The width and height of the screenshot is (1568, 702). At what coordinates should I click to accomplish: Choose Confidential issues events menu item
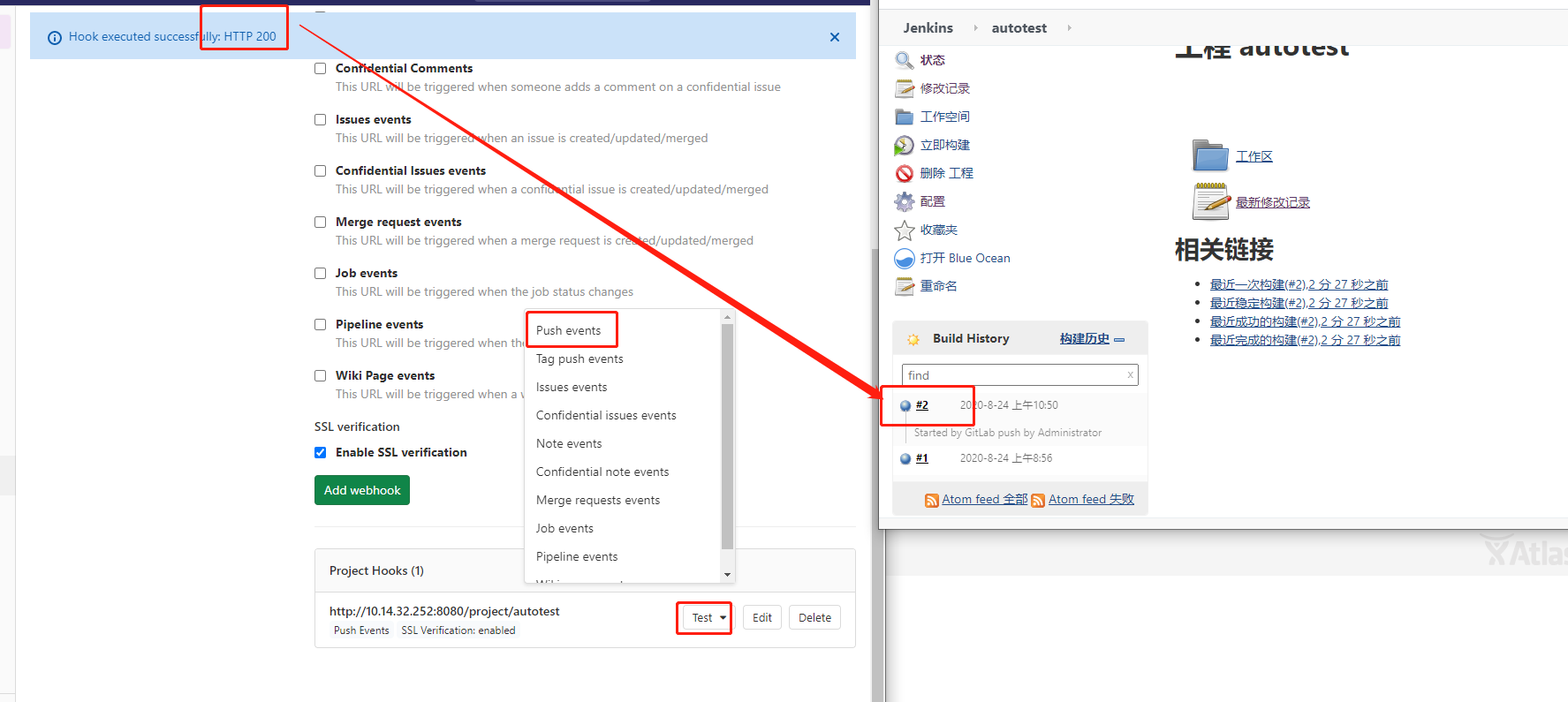(x=606, y=415)
